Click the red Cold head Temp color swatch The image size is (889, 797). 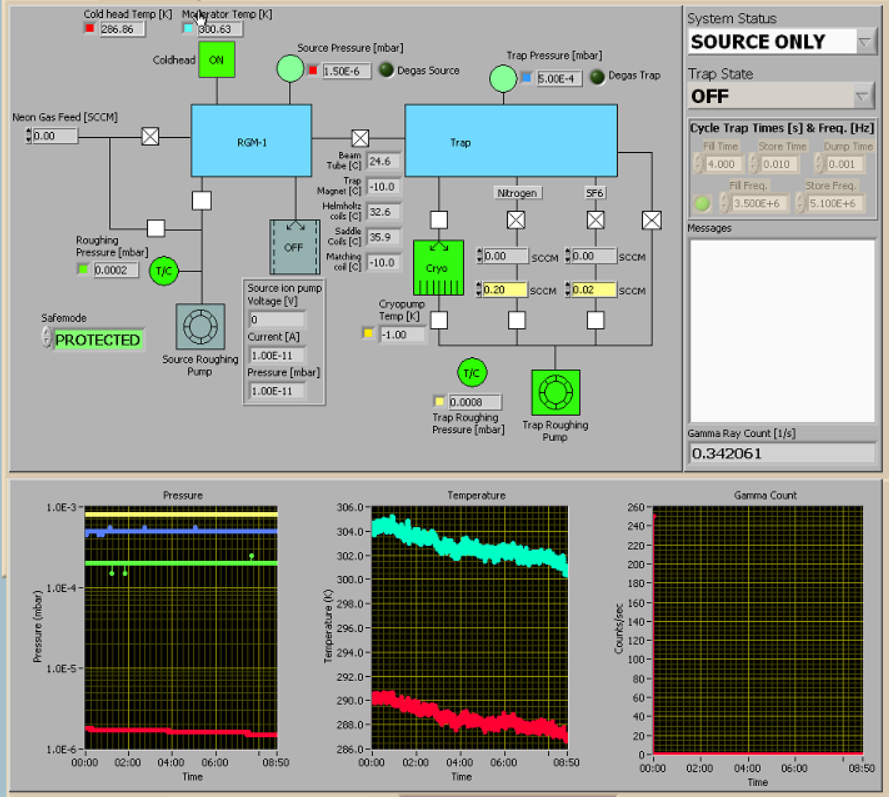(88, 29)
